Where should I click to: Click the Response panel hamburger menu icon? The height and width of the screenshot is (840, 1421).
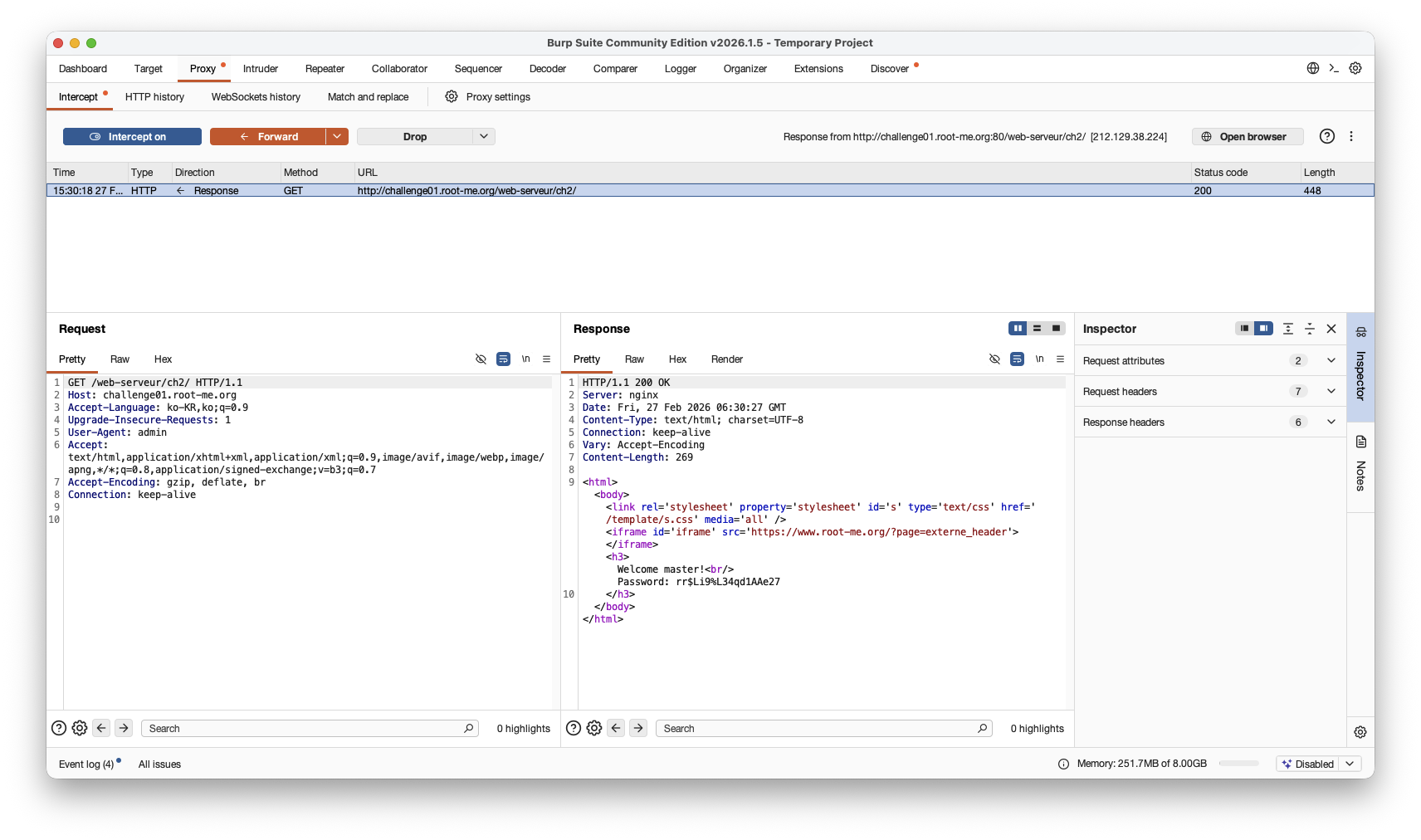coord(1060,359)
